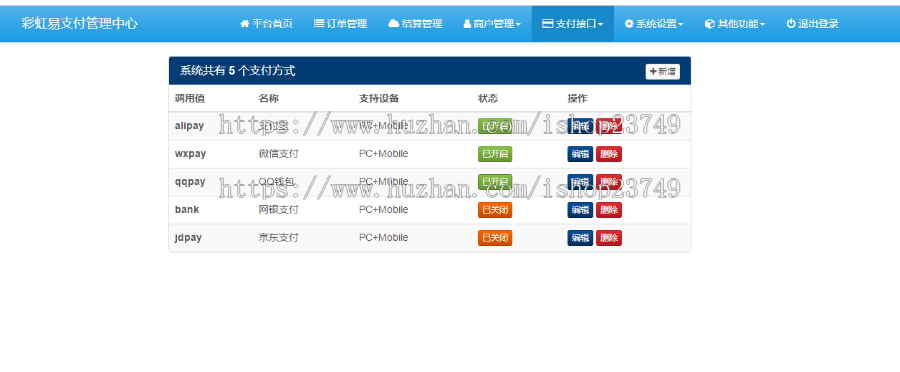This screenshot has height=372, width=900.
Task: Click 编辑 in the qqpay row
Action: point(580,182)
